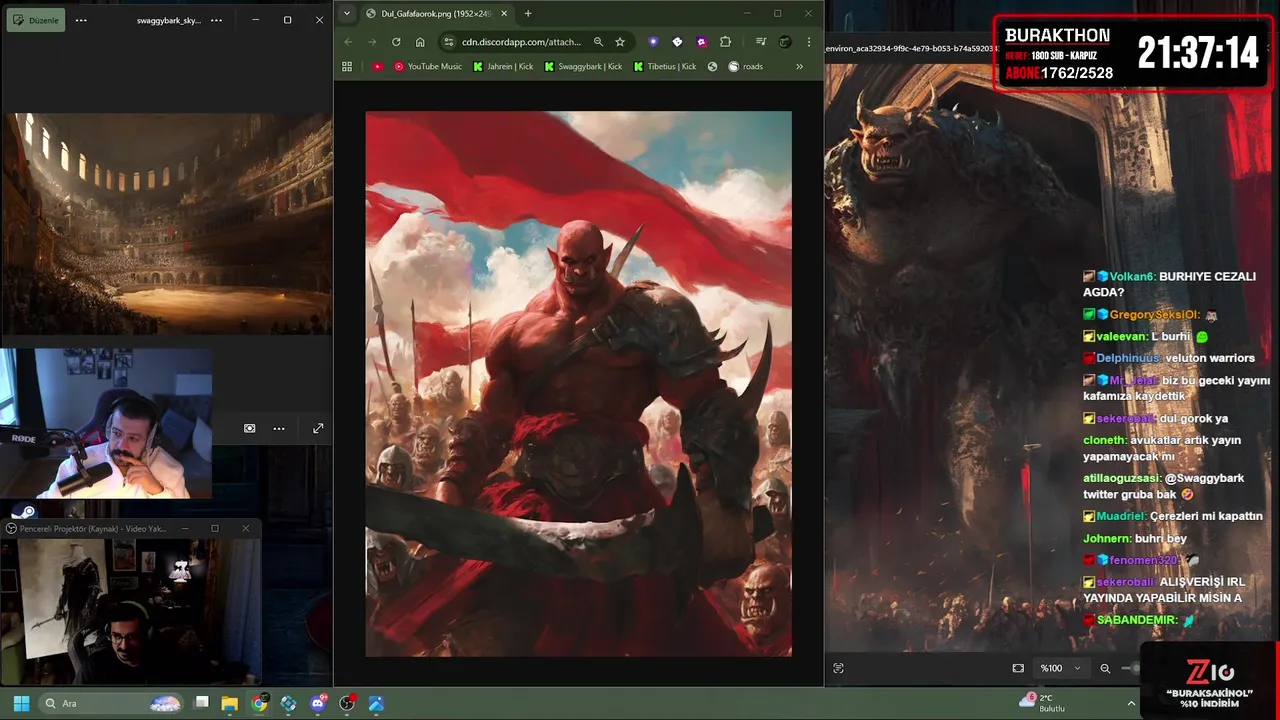Go forward in Chrome history
This screenshot has height=720, width=1280.
tap(372, 42)
